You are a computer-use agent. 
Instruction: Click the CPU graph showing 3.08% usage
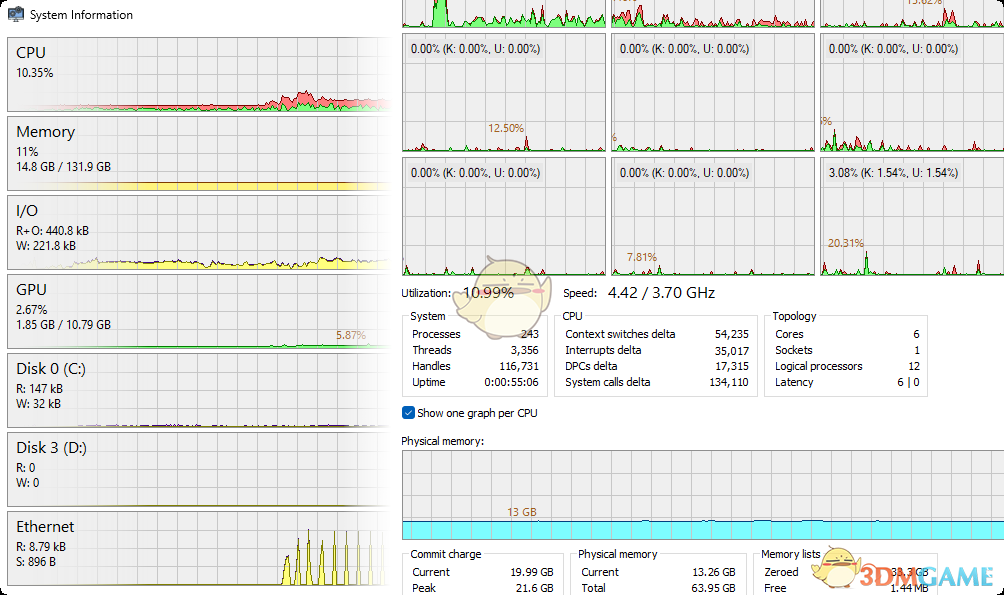[x=912, y=216]
